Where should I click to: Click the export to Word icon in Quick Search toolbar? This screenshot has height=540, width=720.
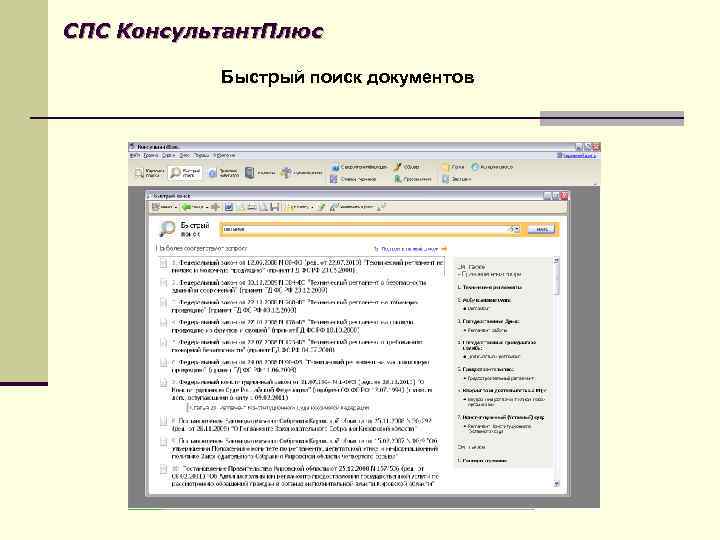coord(228,208)
